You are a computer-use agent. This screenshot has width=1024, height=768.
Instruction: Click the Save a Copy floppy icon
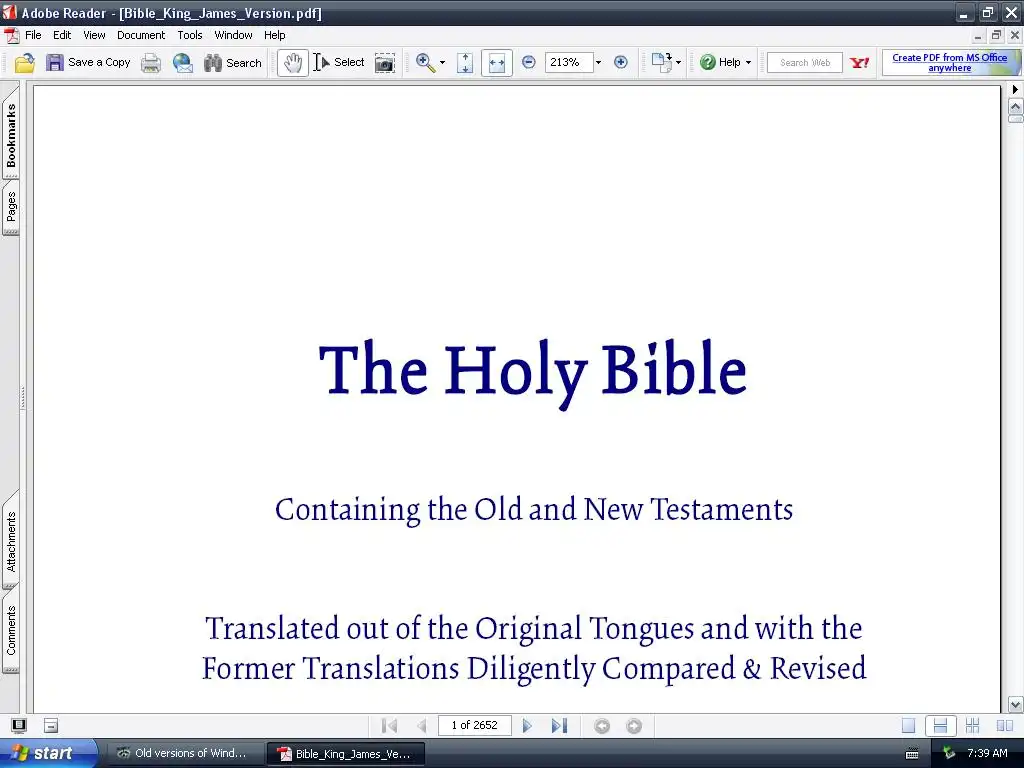coord(55,63)
